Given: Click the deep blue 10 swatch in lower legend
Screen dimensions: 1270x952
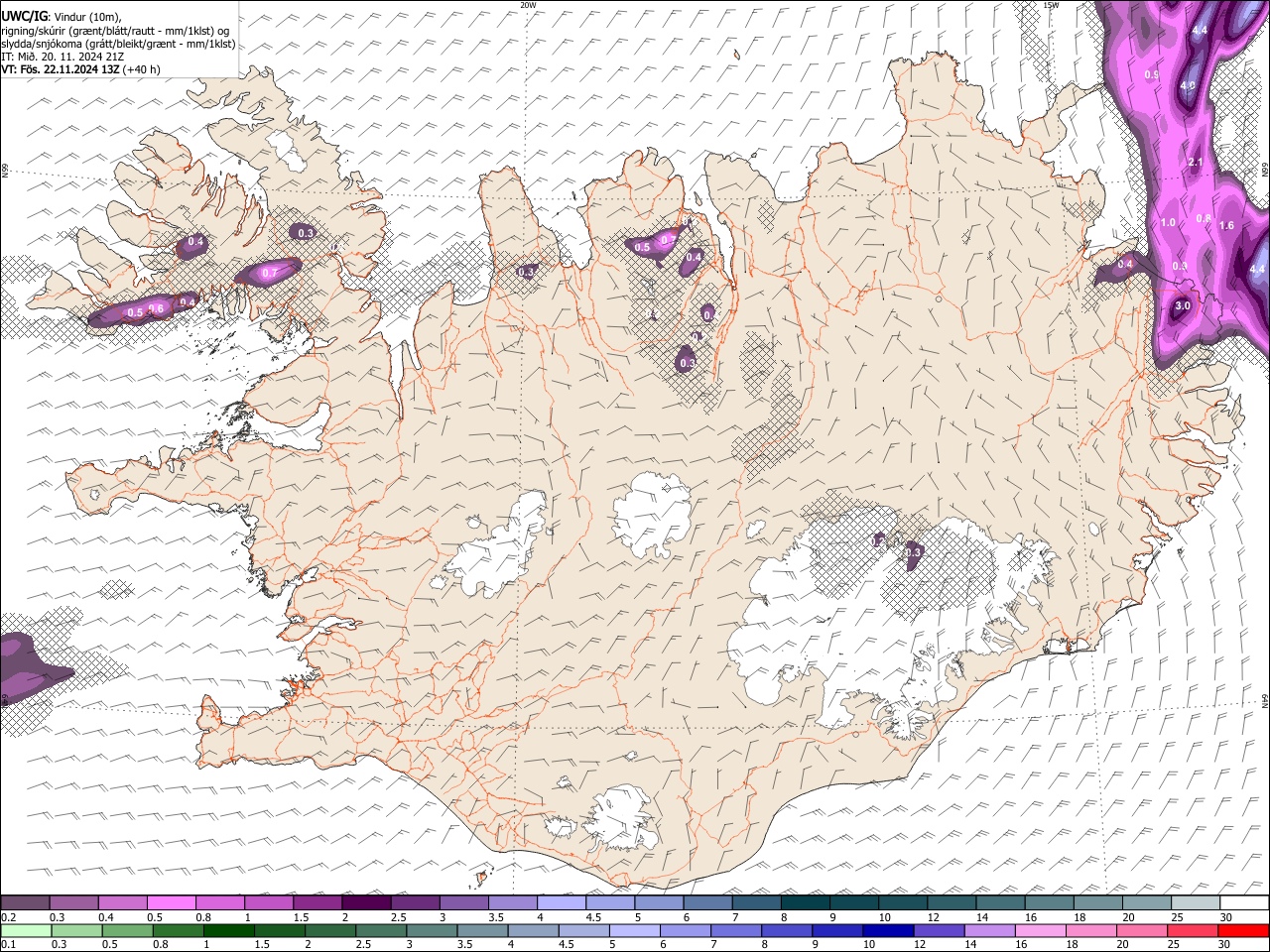Looking at the screenshot, I should tap(887, 931).
